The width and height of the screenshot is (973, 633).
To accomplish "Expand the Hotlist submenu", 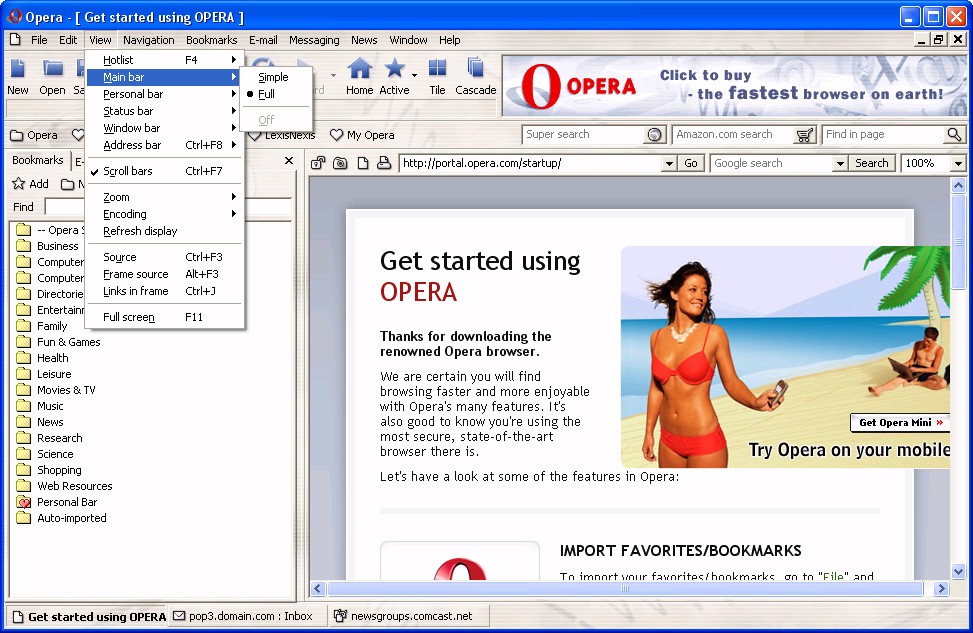I will click(x=164, y=60).
